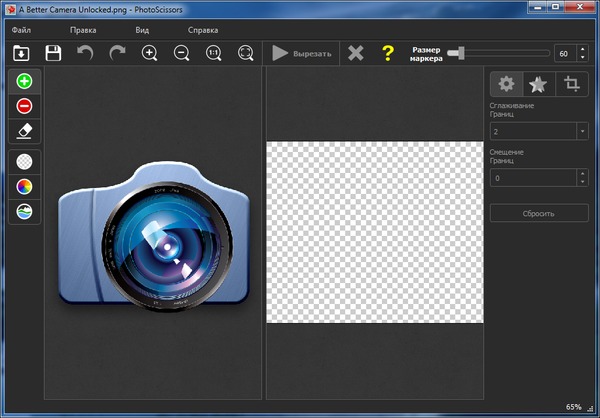Select the green foreground marker tool
The height and width of the screenshot is (418, 600).
click(x=25, y=81)
